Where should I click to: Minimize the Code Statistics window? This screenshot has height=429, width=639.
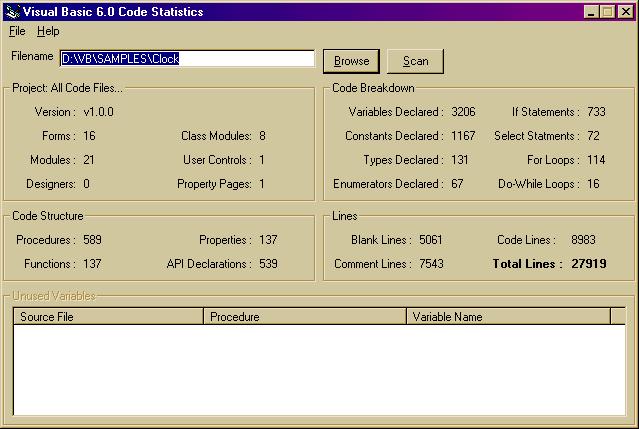coord(592,12)
